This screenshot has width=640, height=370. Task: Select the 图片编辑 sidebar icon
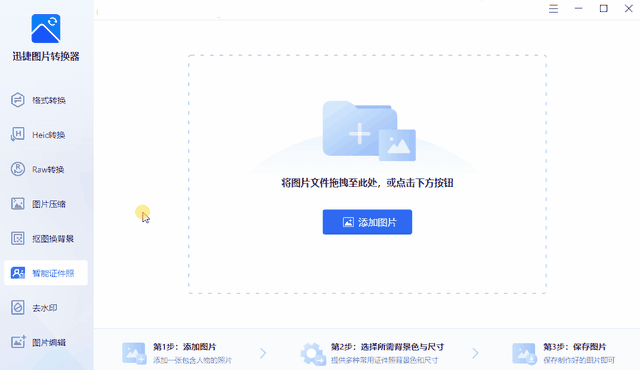pyautogui.click(x=18, y=342)
